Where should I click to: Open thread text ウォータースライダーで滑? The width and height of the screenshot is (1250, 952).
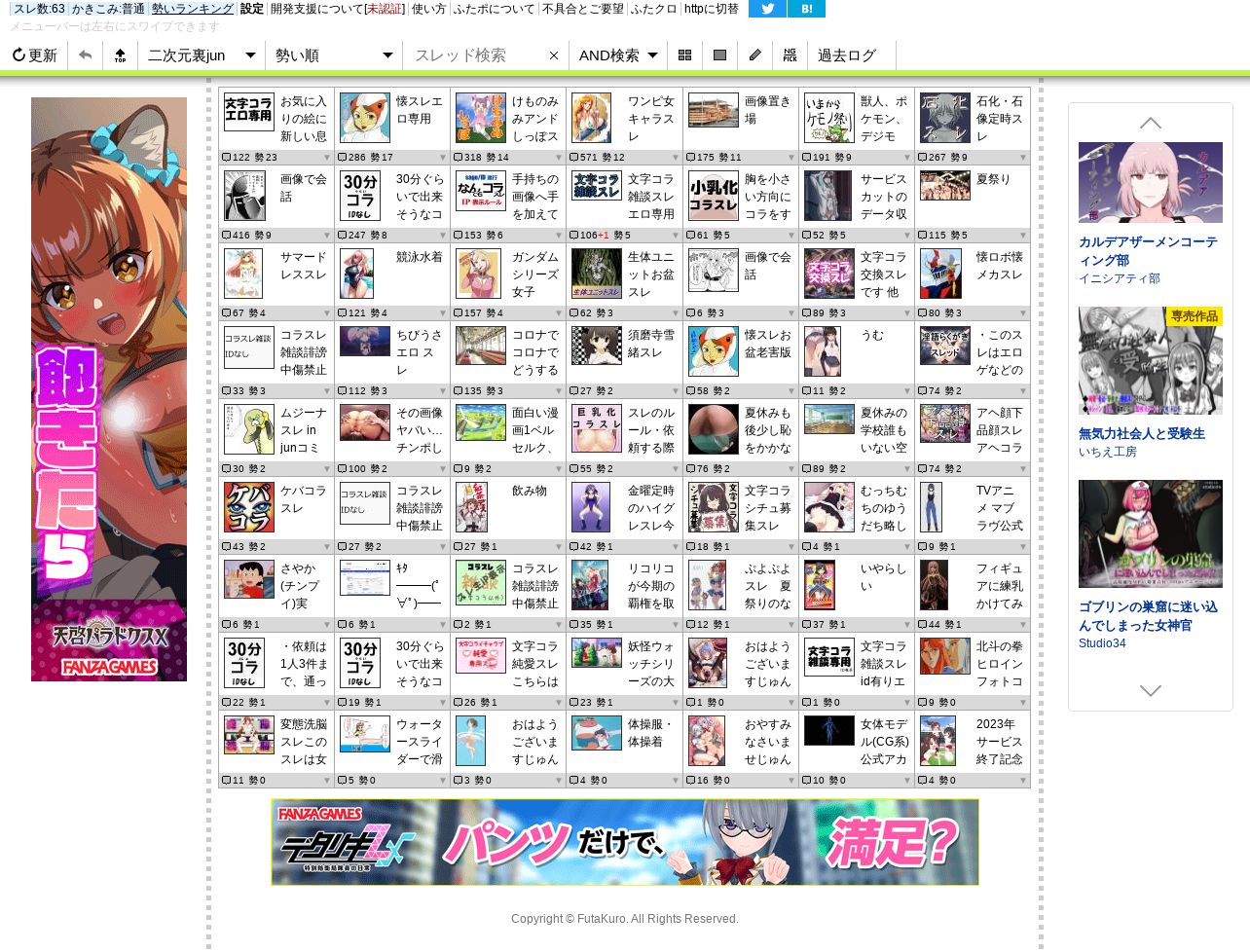point(420,742)
